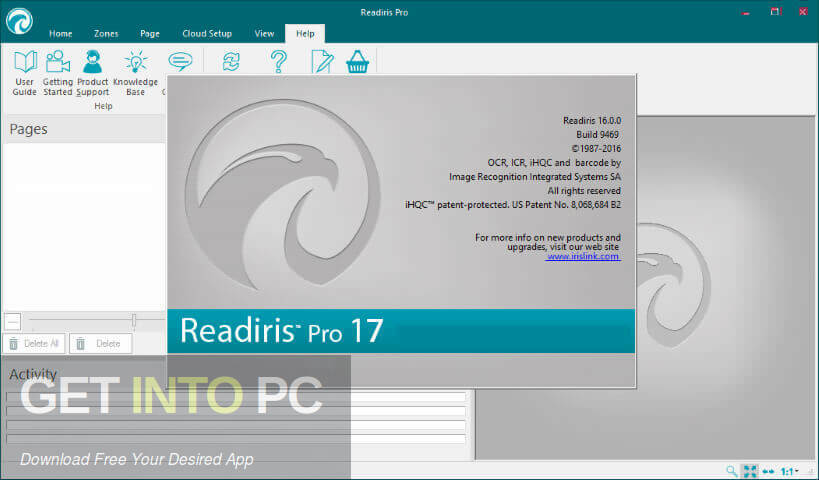Click the Delete button in Pages panel
The width and height of the screenshot is (819, 480).
pyautogui.click(x=100, y=344)
